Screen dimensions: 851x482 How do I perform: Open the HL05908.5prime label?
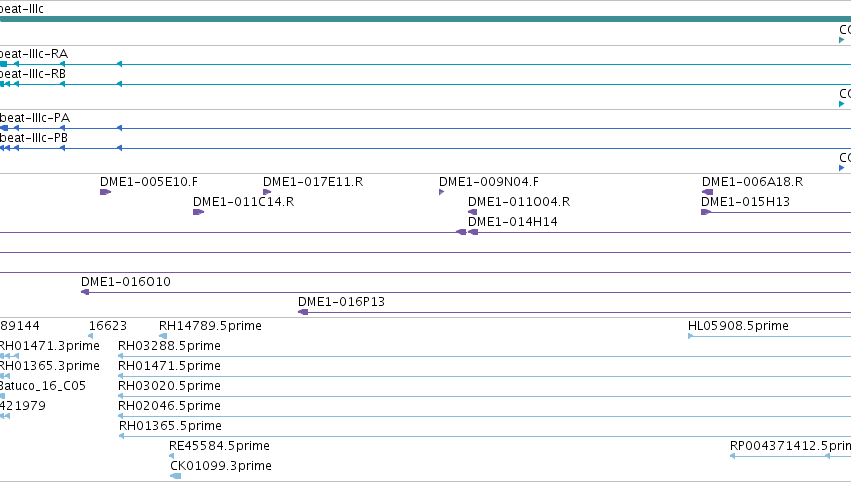[x=738, y=326]
